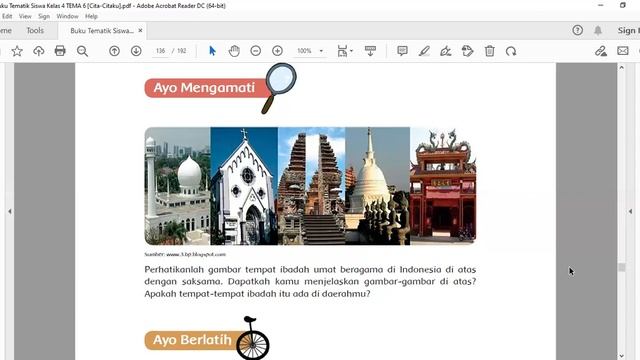This screenshot has height=360, width=640.
Task: Add a sticky note comment
Action: (402, 51)
